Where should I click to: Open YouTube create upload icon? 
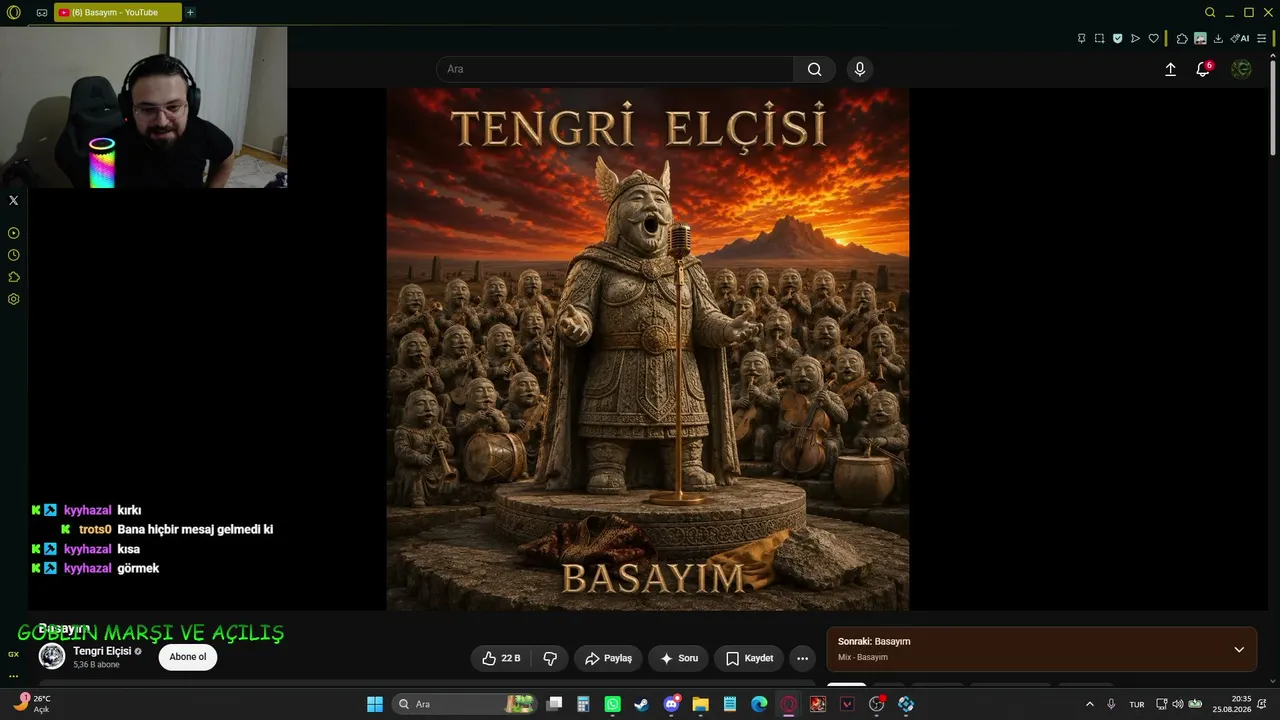[x=1170, y=69]
